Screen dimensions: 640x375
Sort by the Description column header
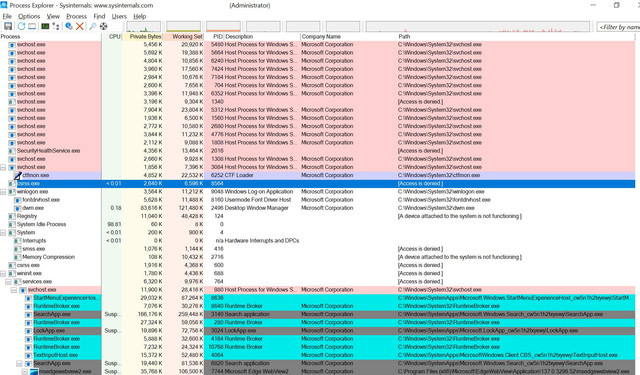[x=262, y=37]
